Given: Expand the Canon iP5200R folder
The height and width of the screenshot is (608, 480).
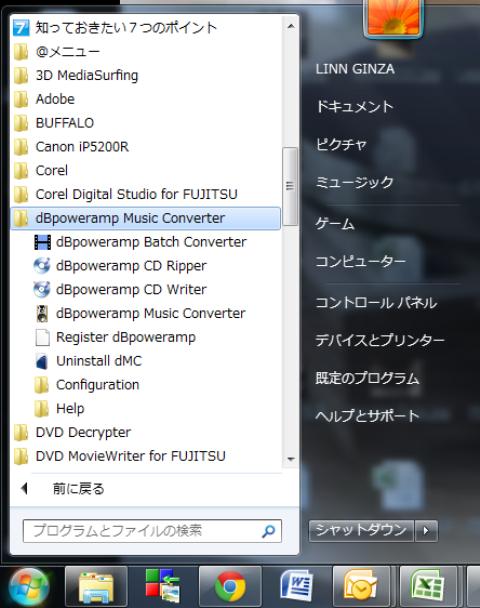Looking at the screenshot, I should (145, 147).
